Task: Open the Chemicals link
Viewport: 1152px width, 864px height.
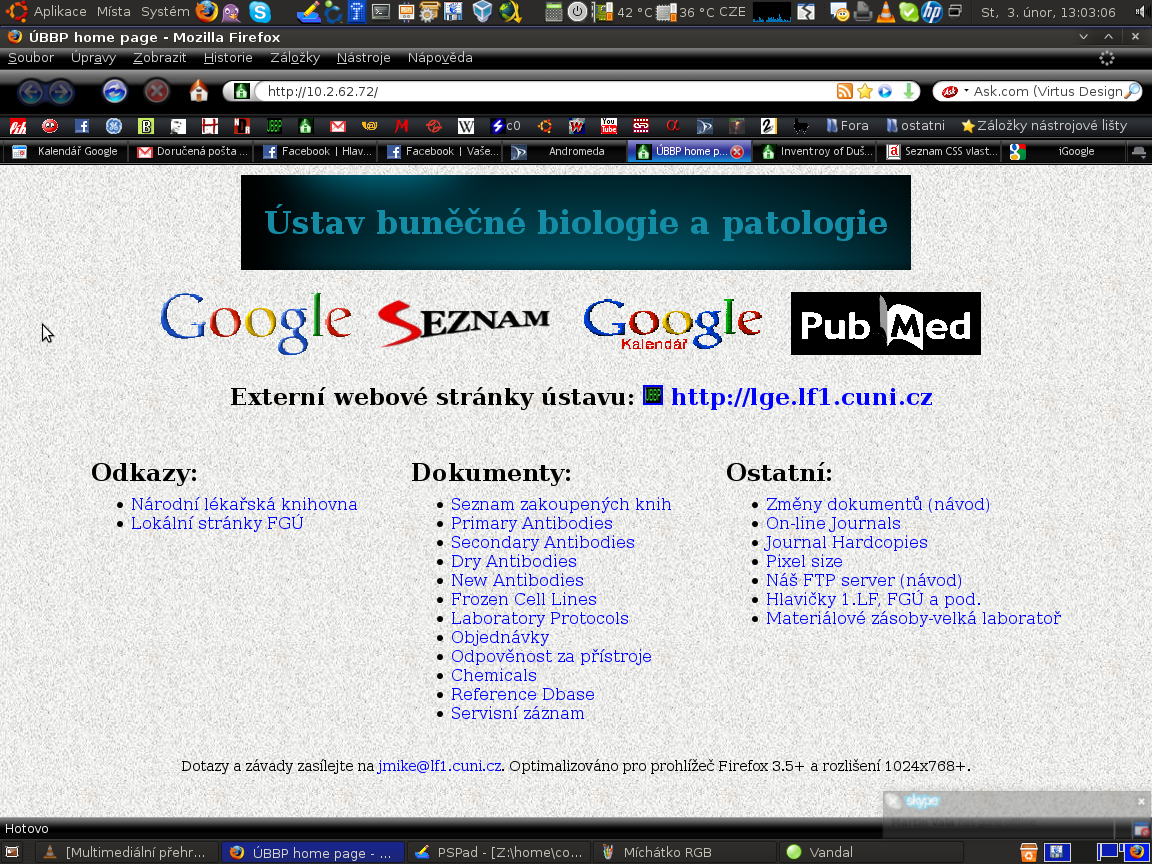Action: pos(494,675)
